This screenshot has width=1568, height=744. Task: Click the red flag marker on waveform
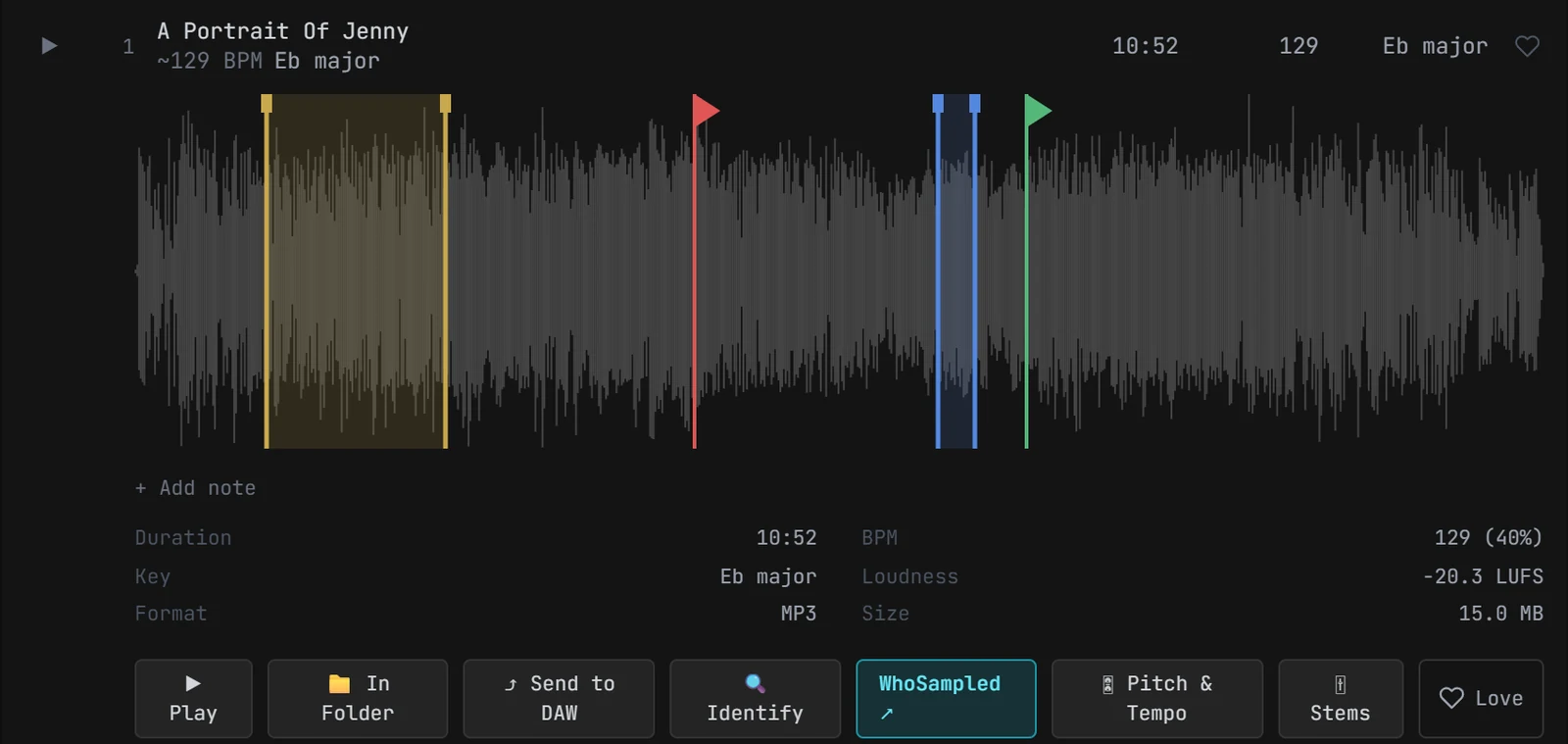pyautogui.click(x=706, y=110)
